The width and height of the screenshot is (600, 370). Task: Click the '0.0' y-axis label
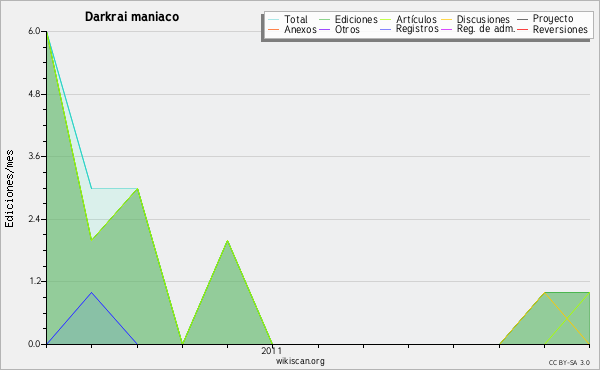(x=34, y=344)
